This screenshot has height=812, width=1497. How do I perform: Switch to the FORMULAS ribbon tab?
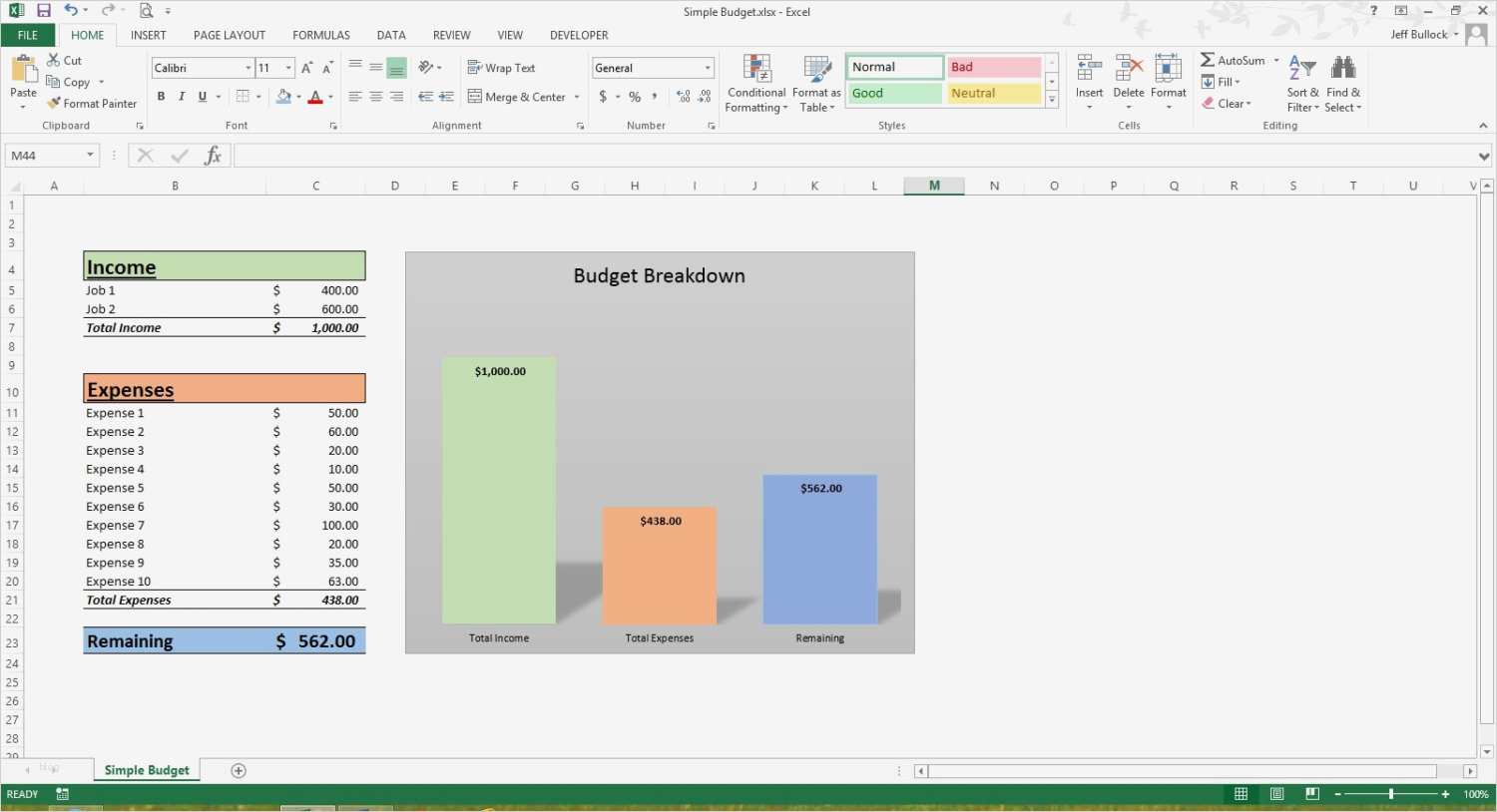[x=320, y=34]
